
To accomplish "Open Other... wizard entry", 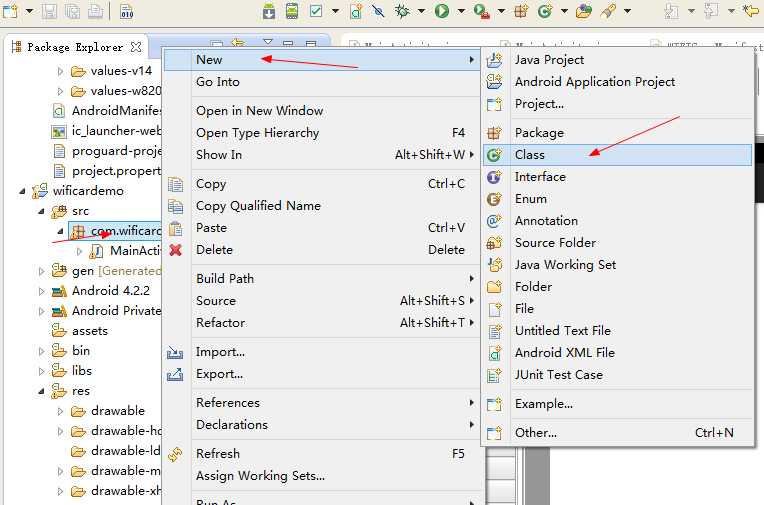I will click(617, 432).
